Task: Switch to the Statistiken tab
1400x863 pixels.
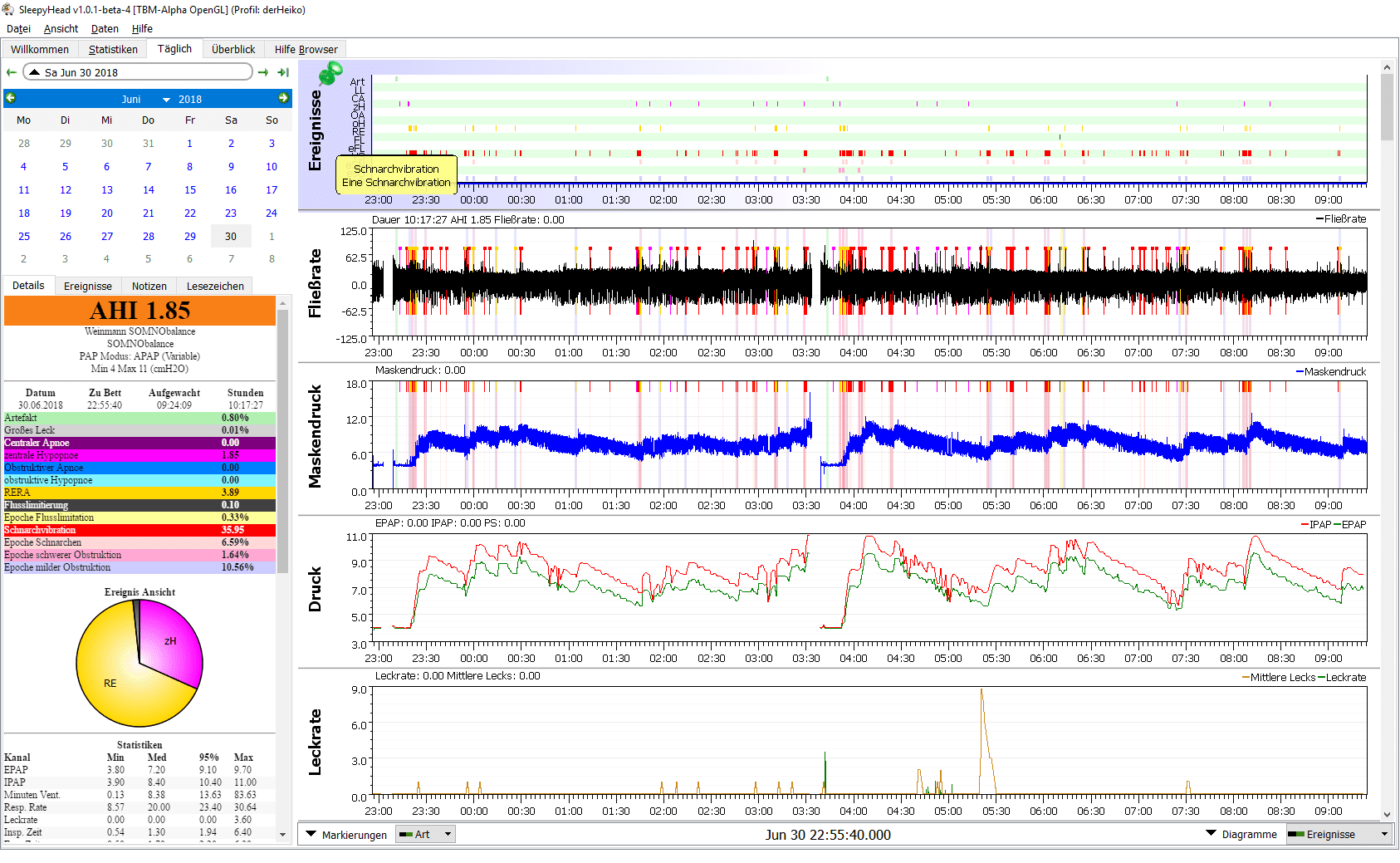Action: click(x=113, y=49)
